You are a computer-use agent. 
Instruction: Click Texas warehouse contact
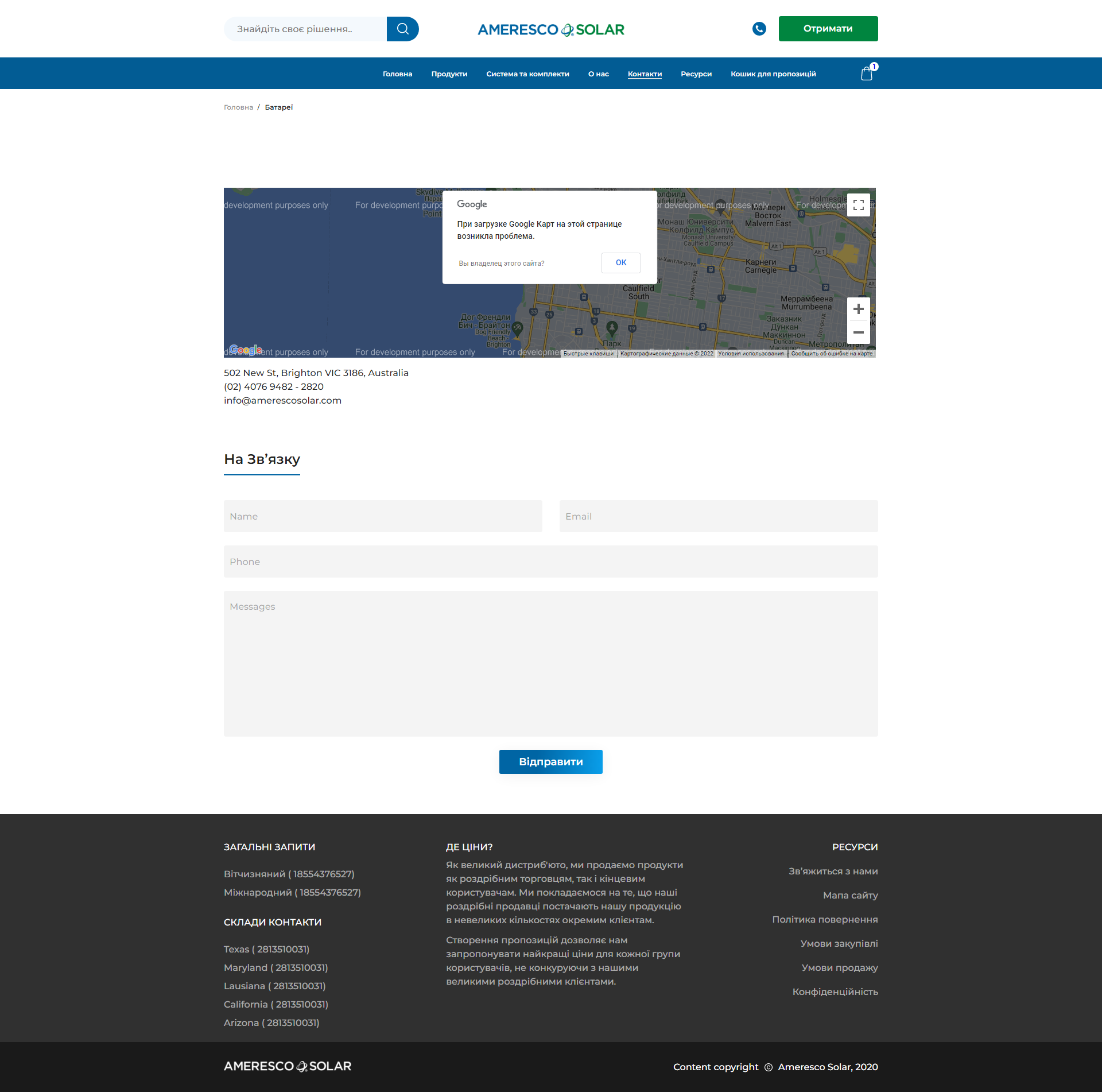266,949
